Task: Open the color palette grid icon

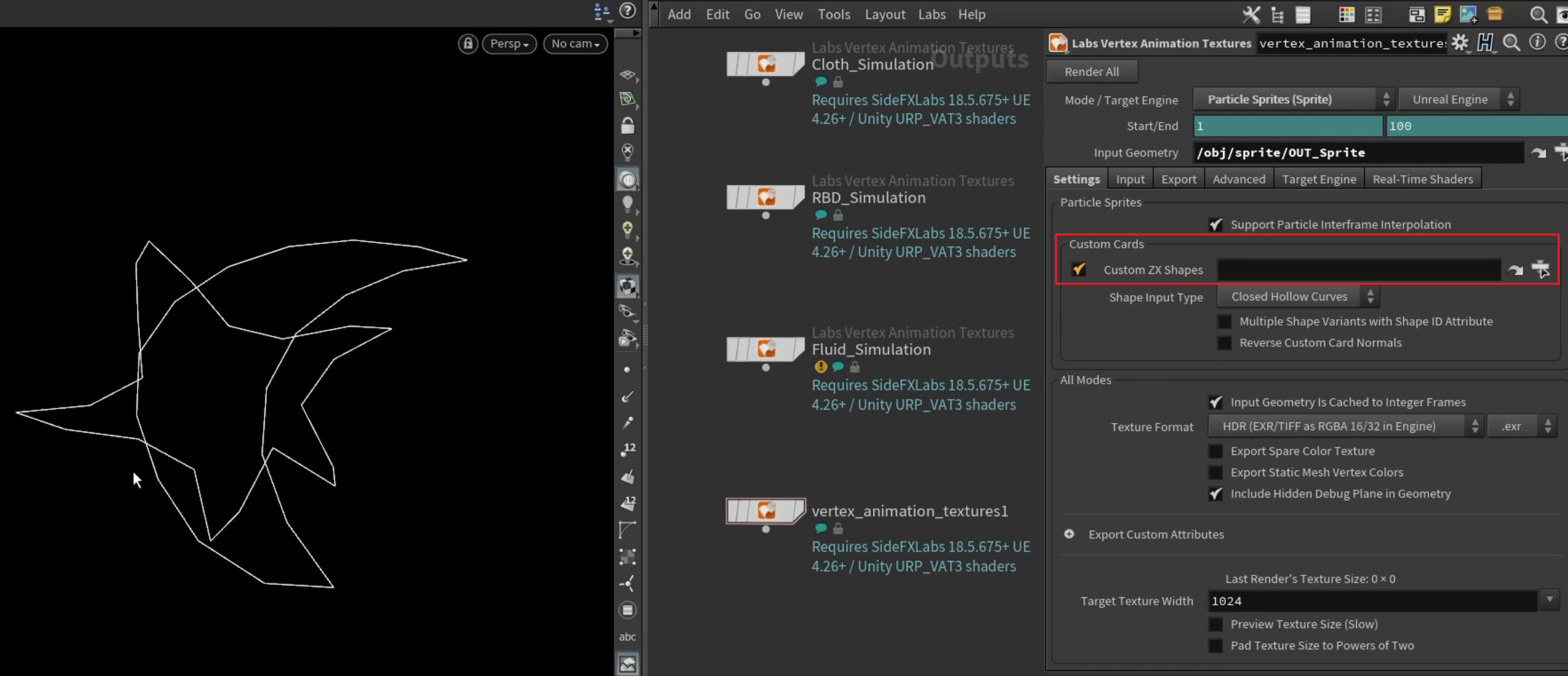Action: 1346,14
